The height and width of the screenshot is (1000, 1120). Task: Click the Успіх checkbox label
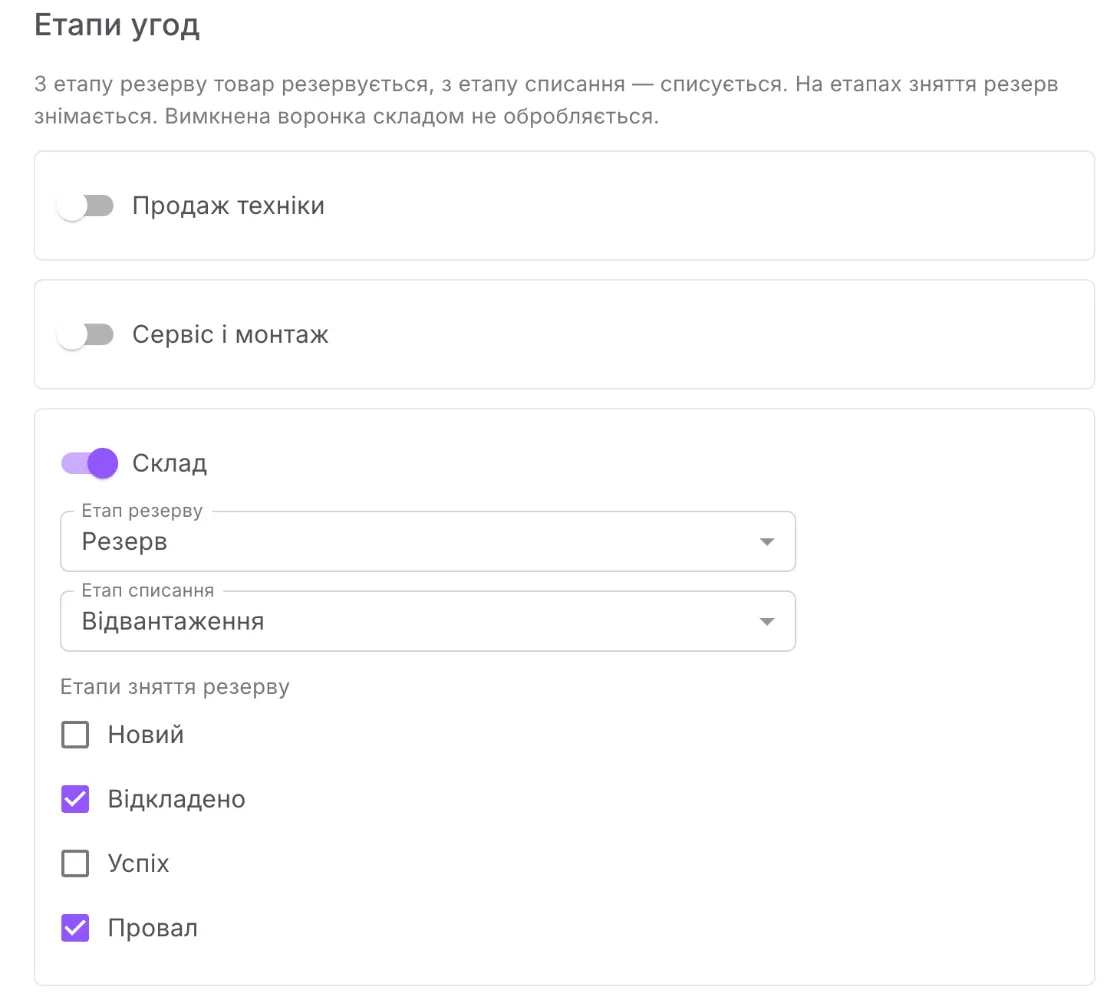click(x=139, y=864)
